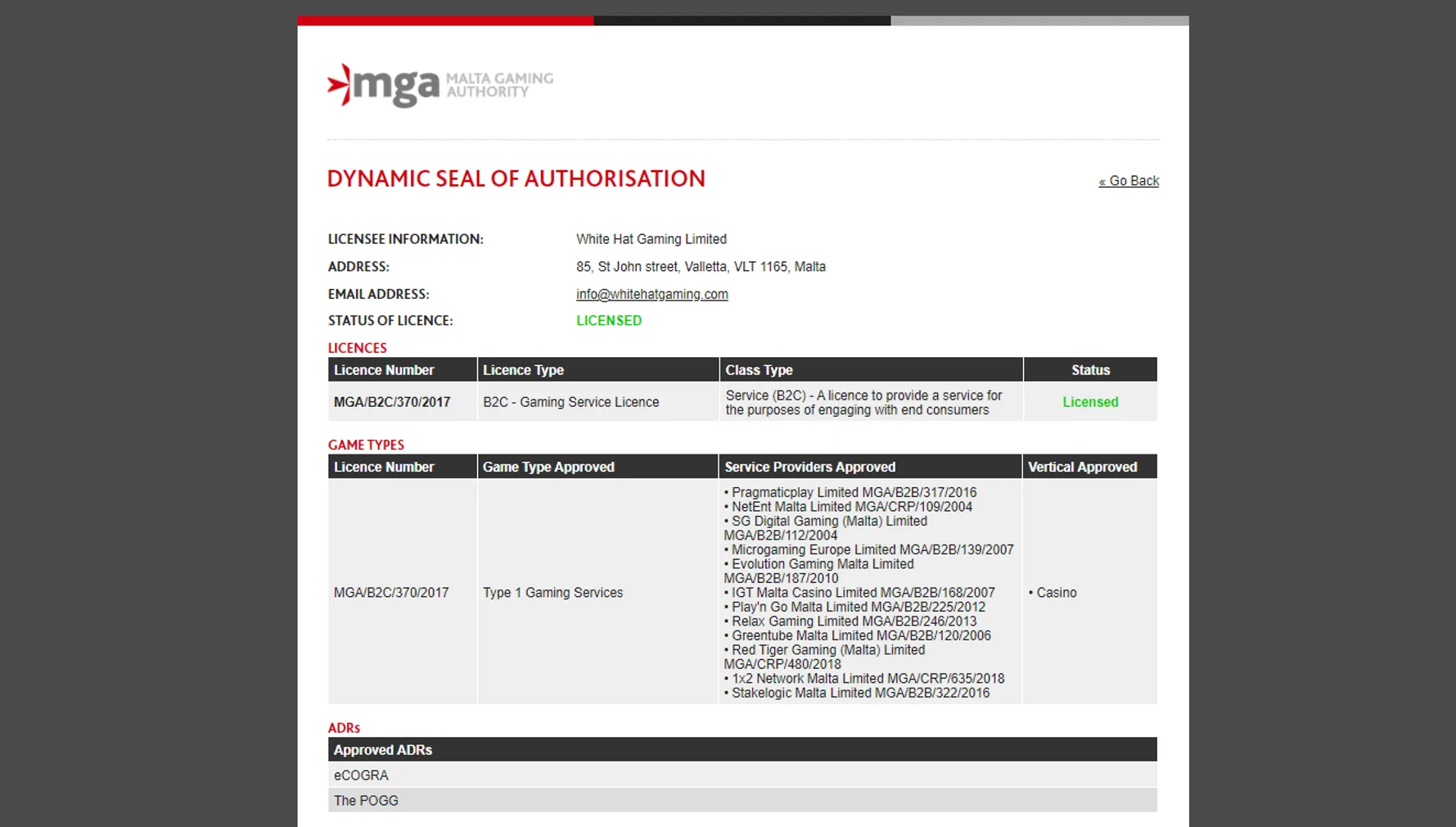Screen dimensions: 1456x827
Task: Click 'Greentube Malta Limited' entry
Action: tap(857, 636)
